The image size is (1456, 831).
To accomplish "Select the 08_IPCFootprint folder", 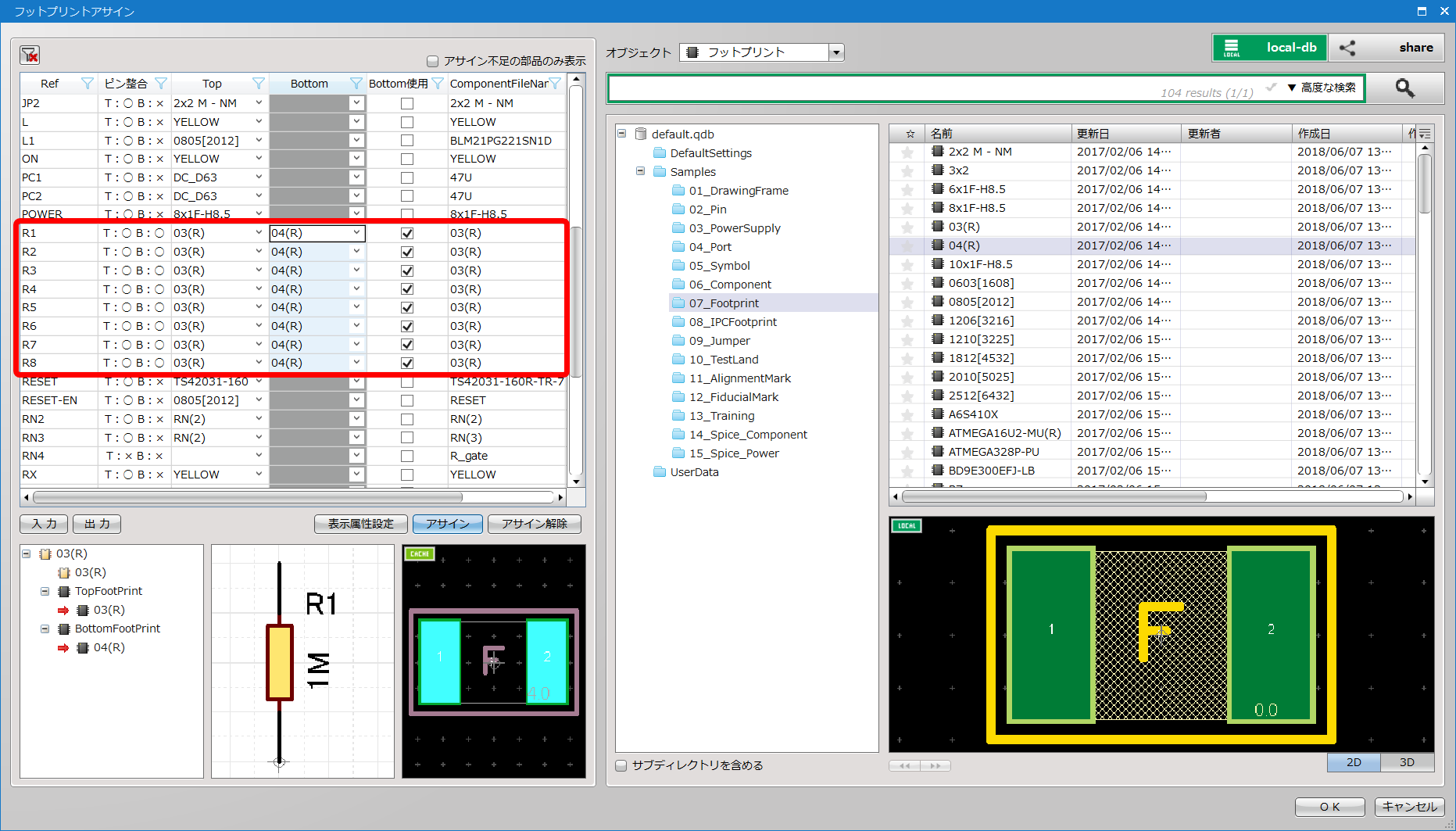I will tap(732, 322).
